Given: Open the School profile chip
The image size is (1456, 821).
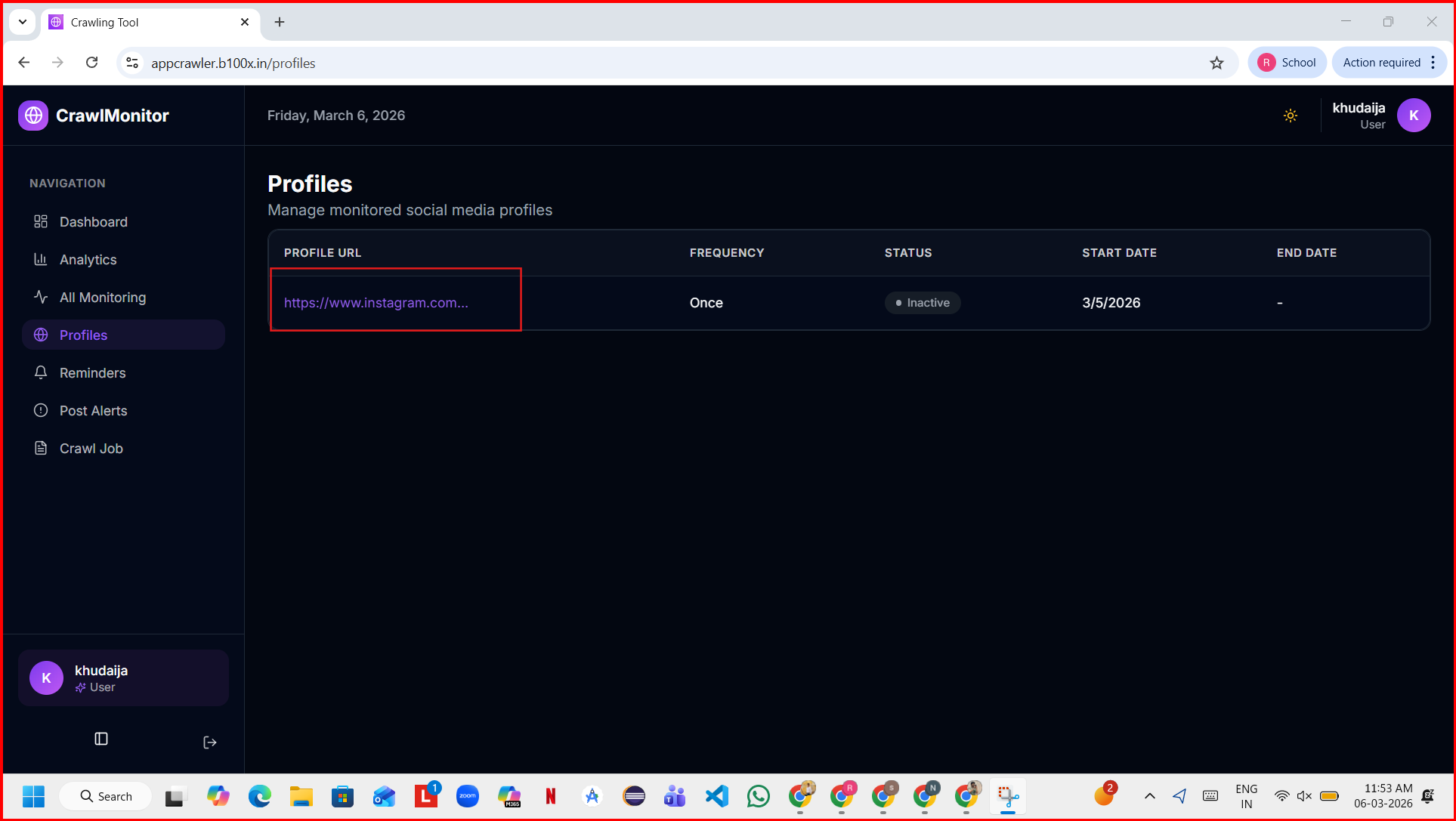Looking at the screenshot, I should [x=1287, y=63].
